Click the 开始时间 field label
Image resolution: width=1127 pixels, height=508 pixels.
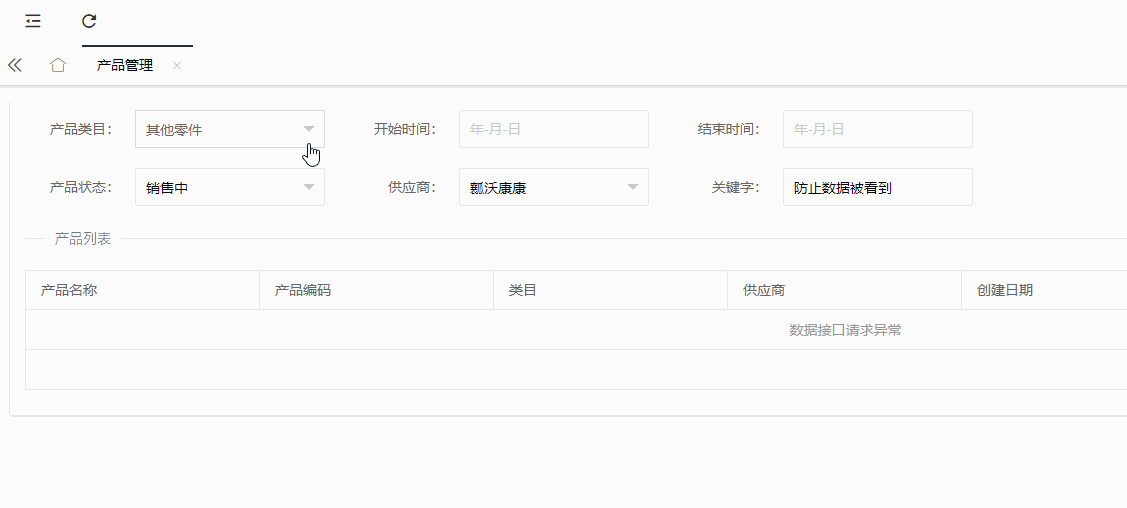(405, 129)
